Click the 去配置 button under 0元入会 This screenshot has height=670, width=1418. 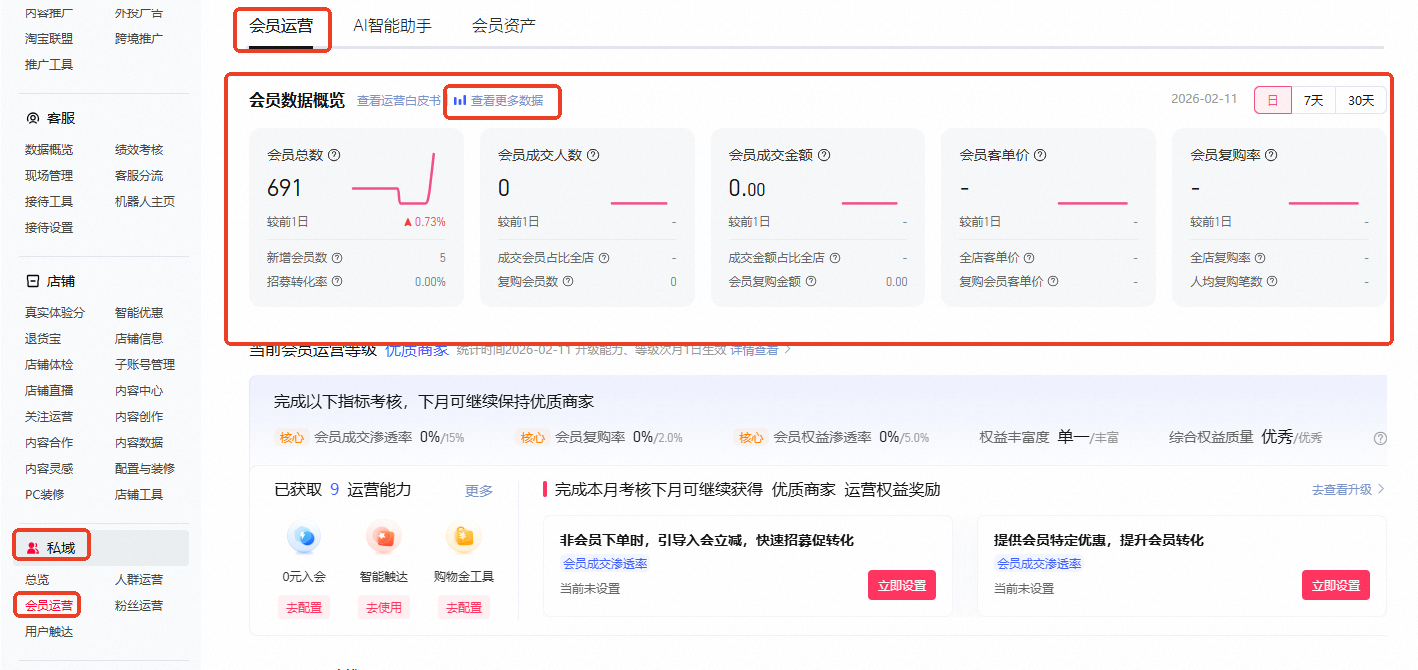304,607
